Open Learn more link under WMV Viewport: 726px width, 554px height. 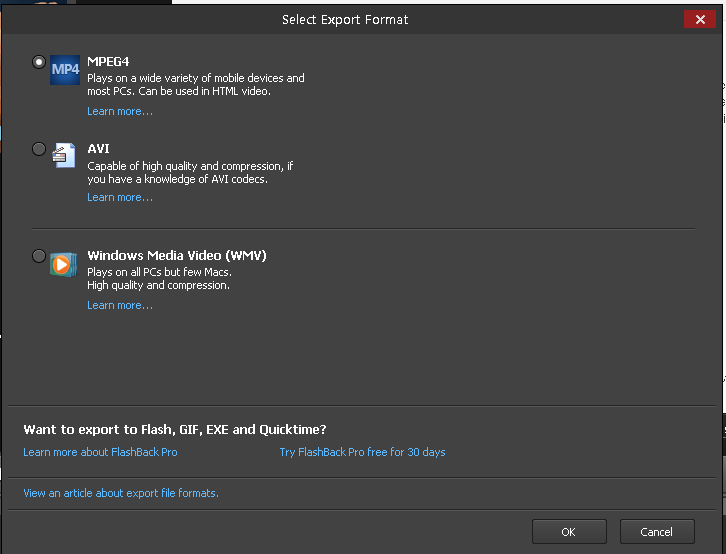[120, 305]
